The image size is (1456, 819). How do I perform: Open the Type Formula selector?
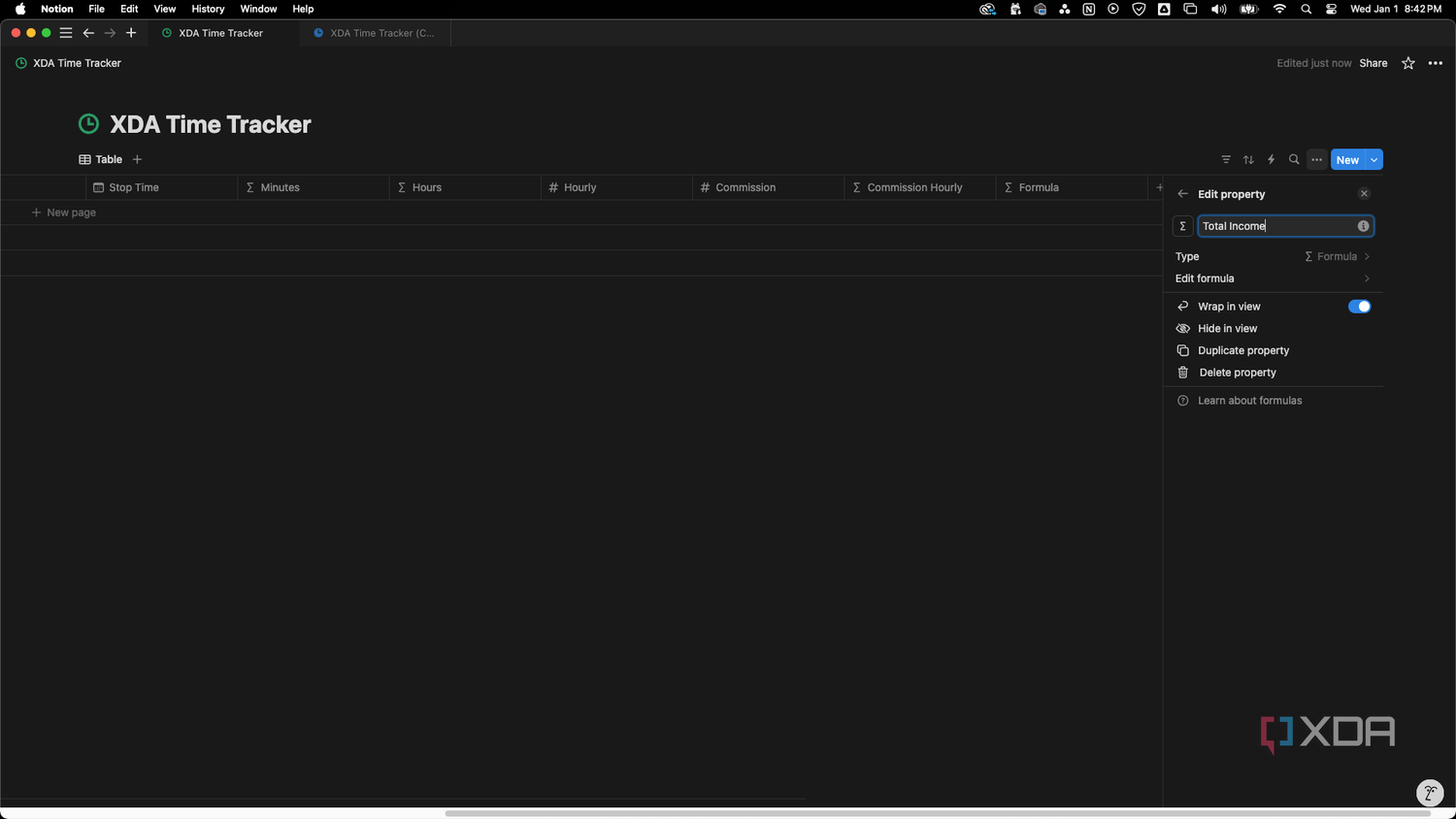(x=1273, y=256)
